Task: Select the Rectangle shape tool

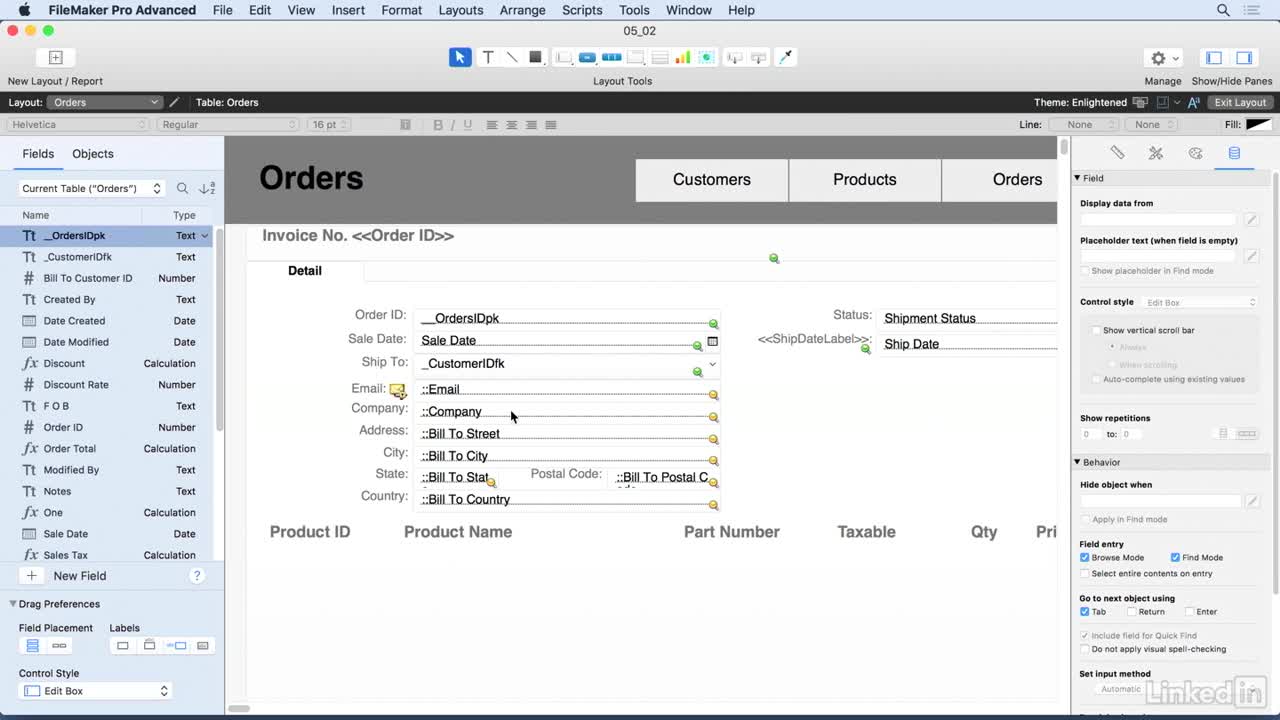Action: click(535, 57)
